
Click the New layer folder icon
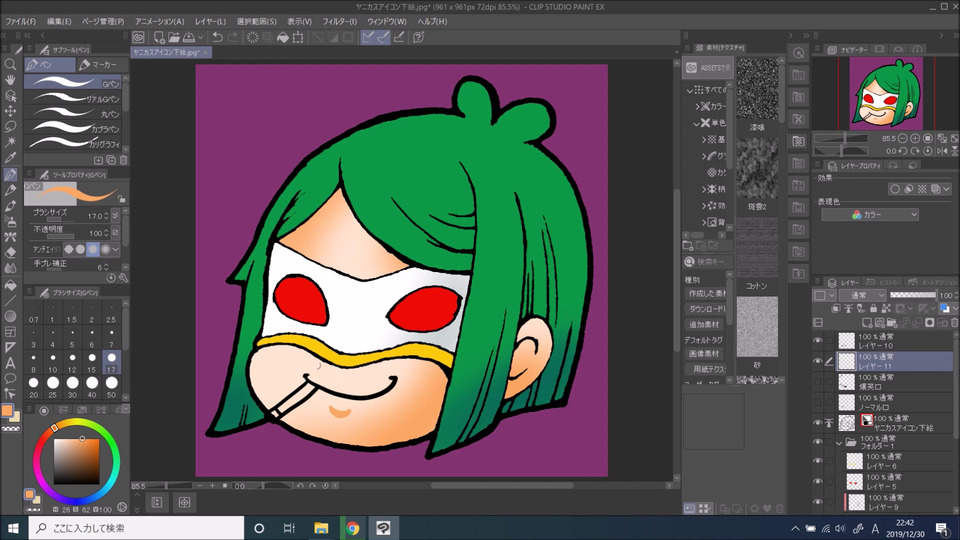pyautogui.click(x=892, y=323)
